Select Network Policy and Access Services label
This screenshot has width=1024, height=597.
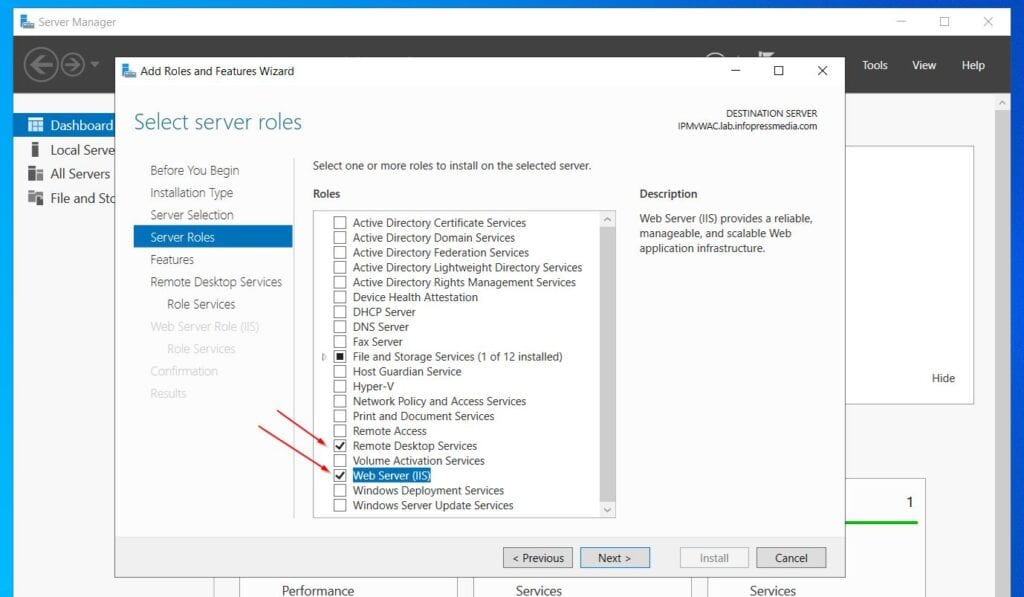pos(440,401)
